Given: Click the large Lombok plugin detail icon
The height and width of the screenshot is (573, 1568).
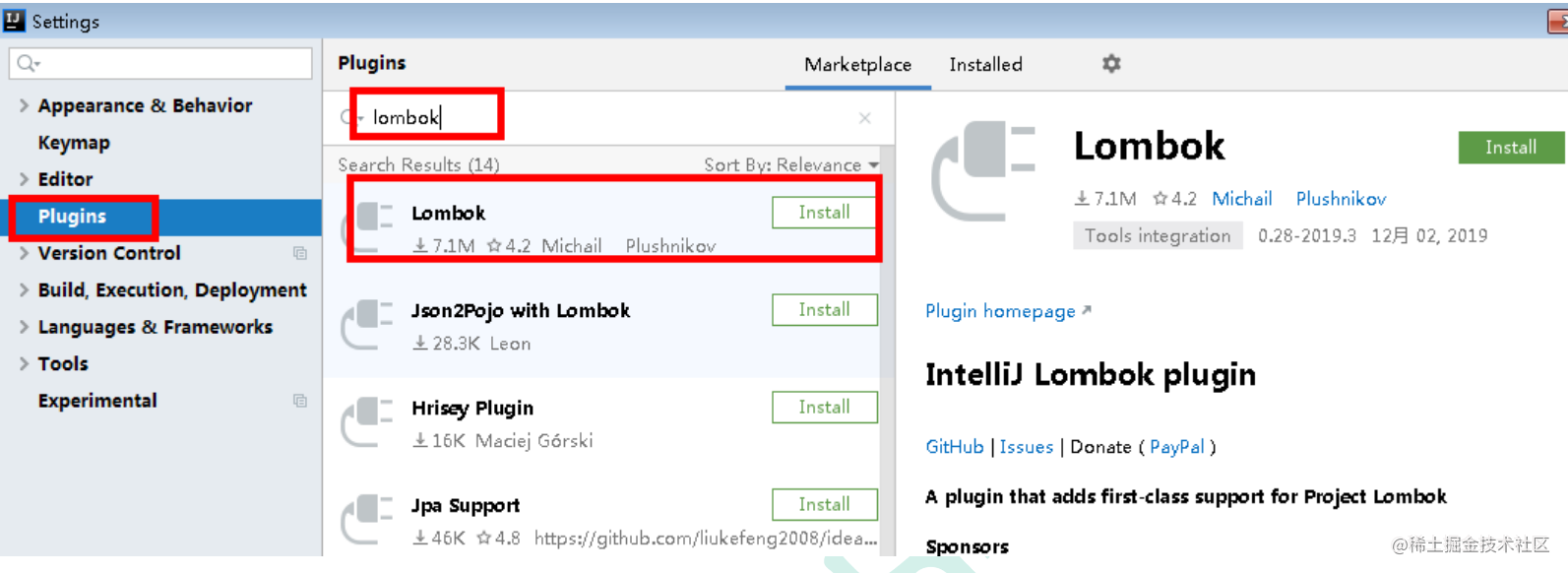Looking at the screenshot, I should point(983,170).
